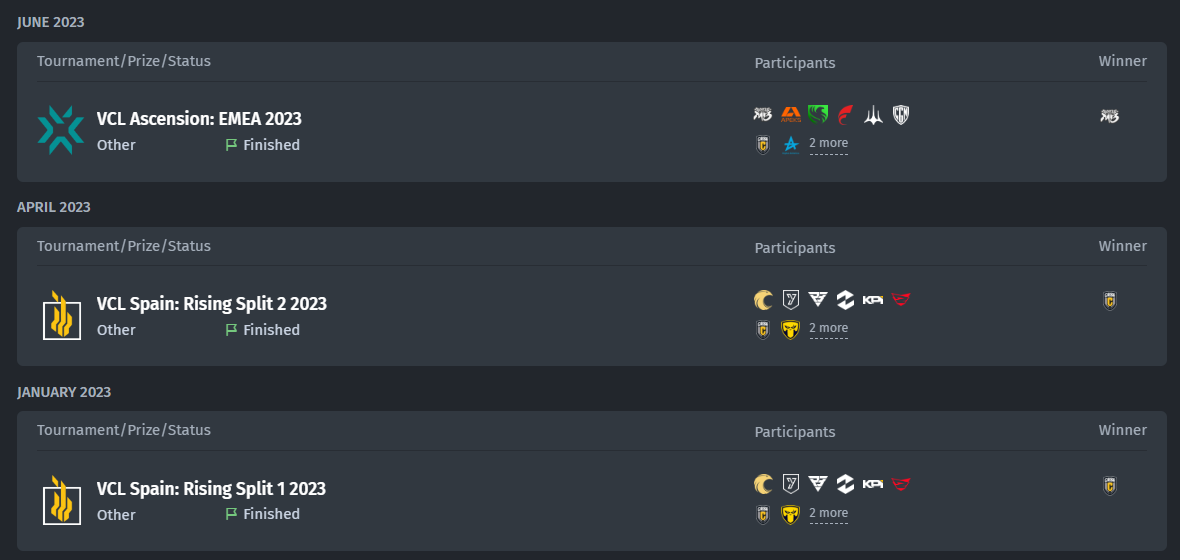This screenshot has height=560, width=1180.
Task: Click the CGN shield logo, EMEA row
Action: point(901,114)
